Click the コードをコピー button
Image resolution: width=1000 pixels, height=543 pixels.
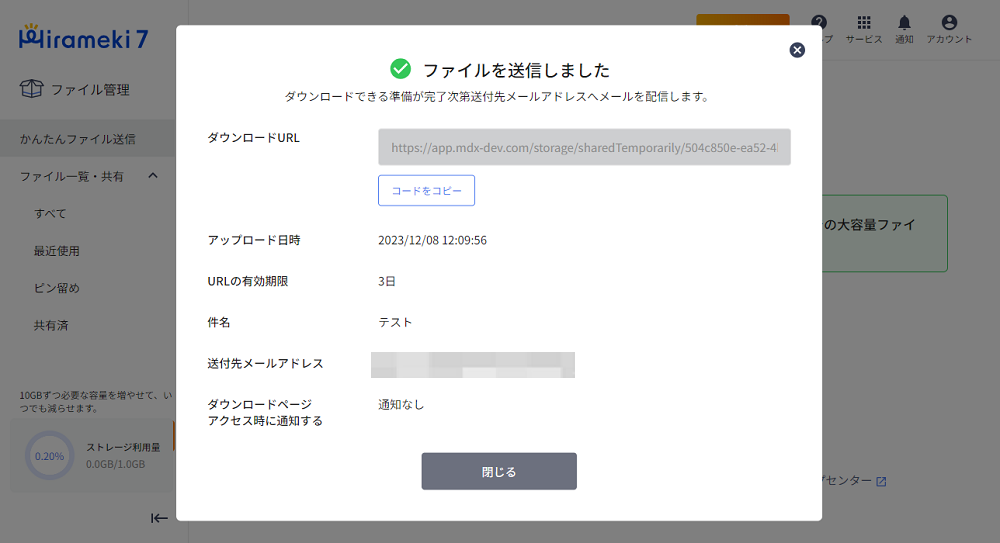[426, 190]
